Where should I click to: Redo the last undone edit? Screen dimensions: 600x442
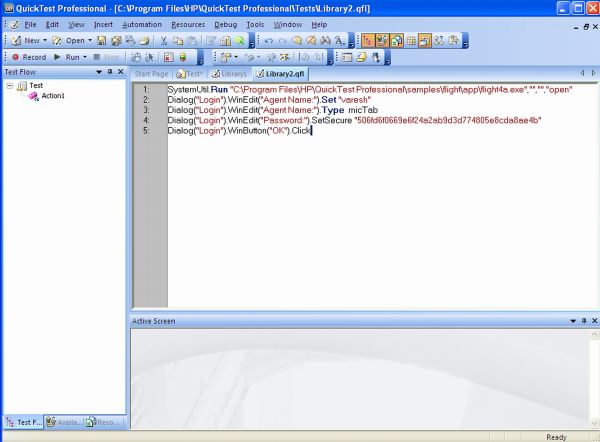(x=283, y=41)
